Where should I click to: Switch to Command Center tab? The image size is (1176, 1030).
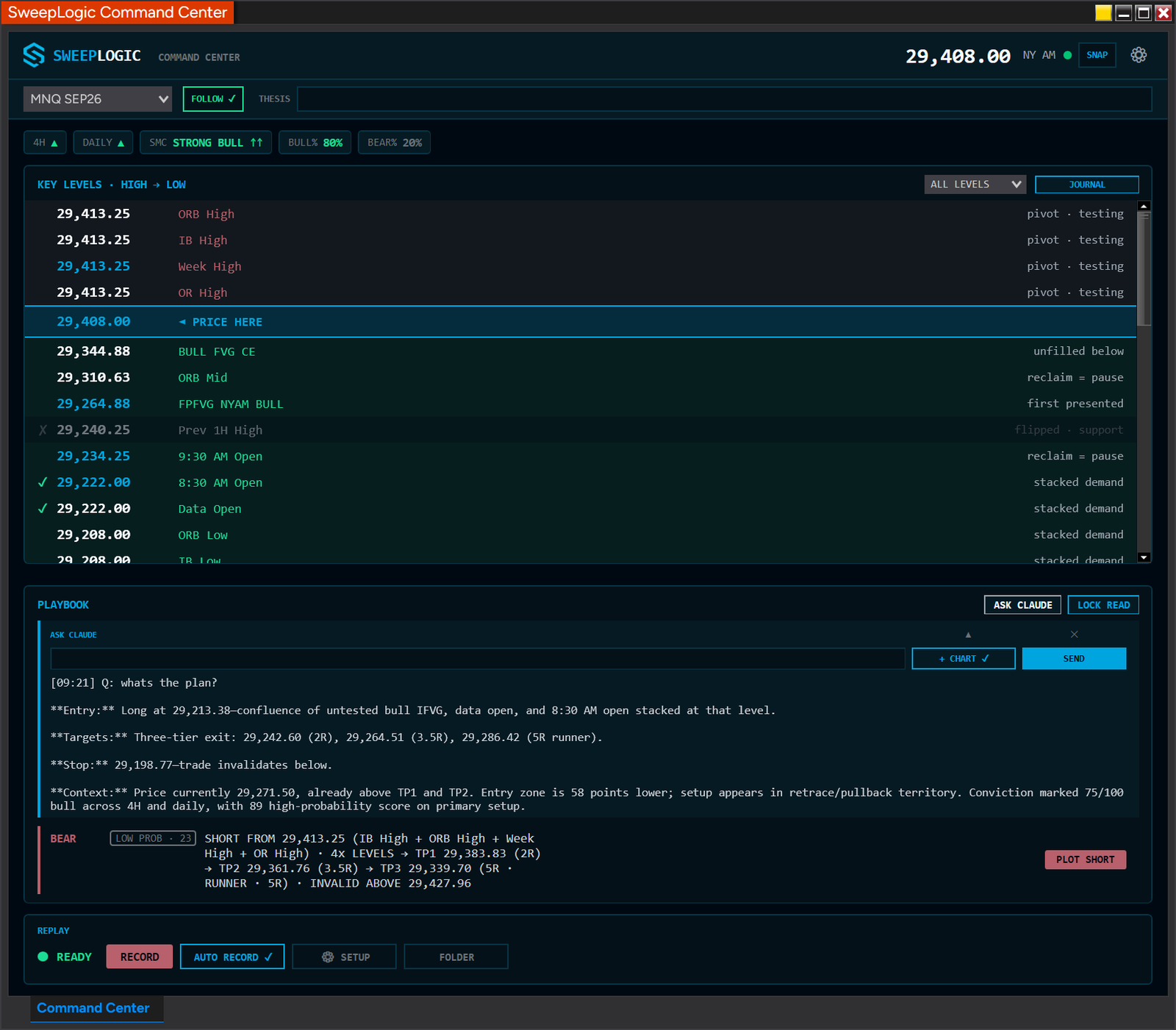(x=93, y=1008)
